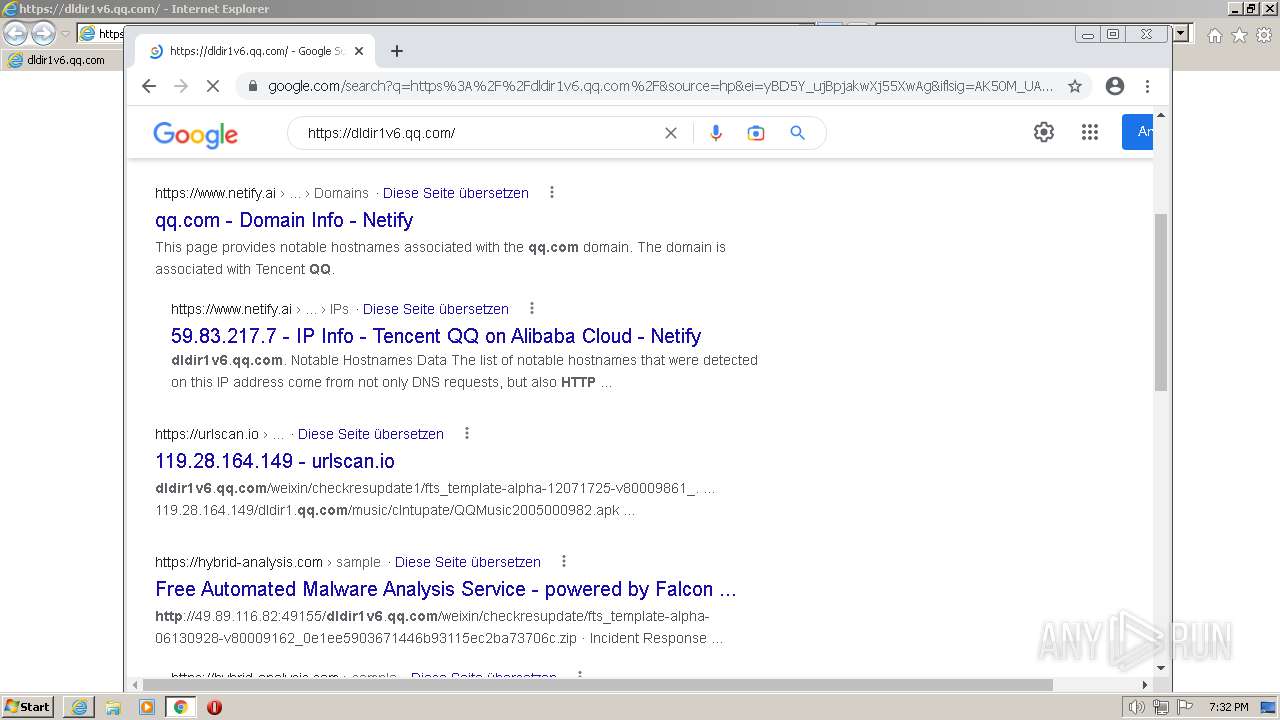Open media player on taskbar
Viewport: 1280px width, 720px height.
[x=147, y=707]
